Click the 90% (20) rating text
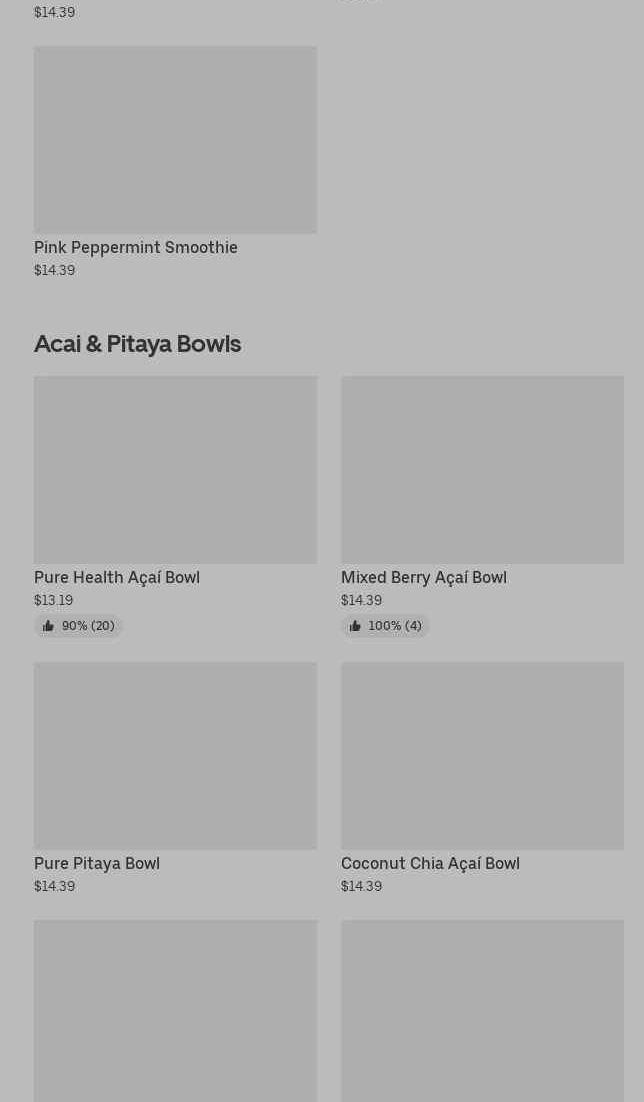The width and height of the screenshot is (644, 1102). 88,626
